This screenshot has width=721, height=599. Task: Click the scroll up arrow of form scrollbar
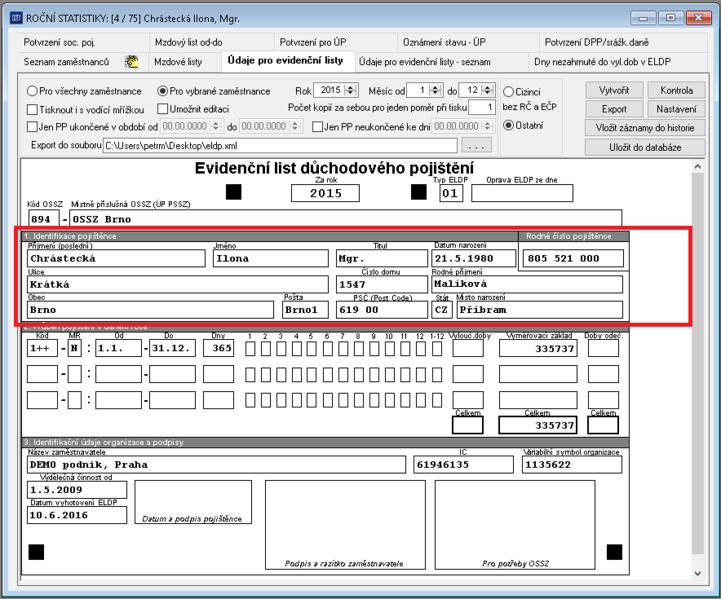coord(698,166)
